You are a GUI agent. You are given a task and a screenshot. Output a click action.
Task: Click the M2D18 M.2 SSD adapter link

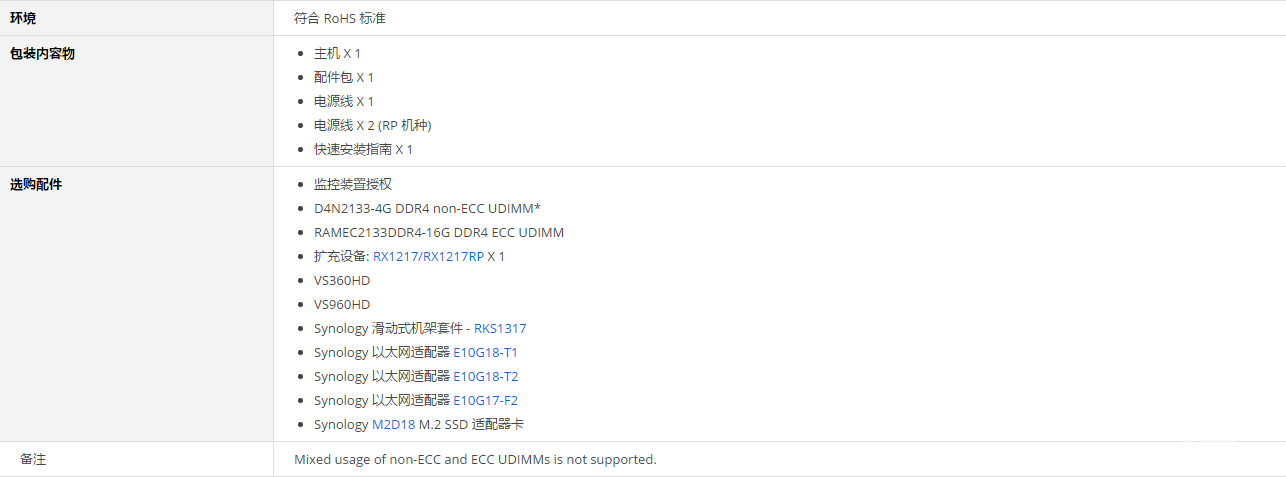(x=393, y=424)
